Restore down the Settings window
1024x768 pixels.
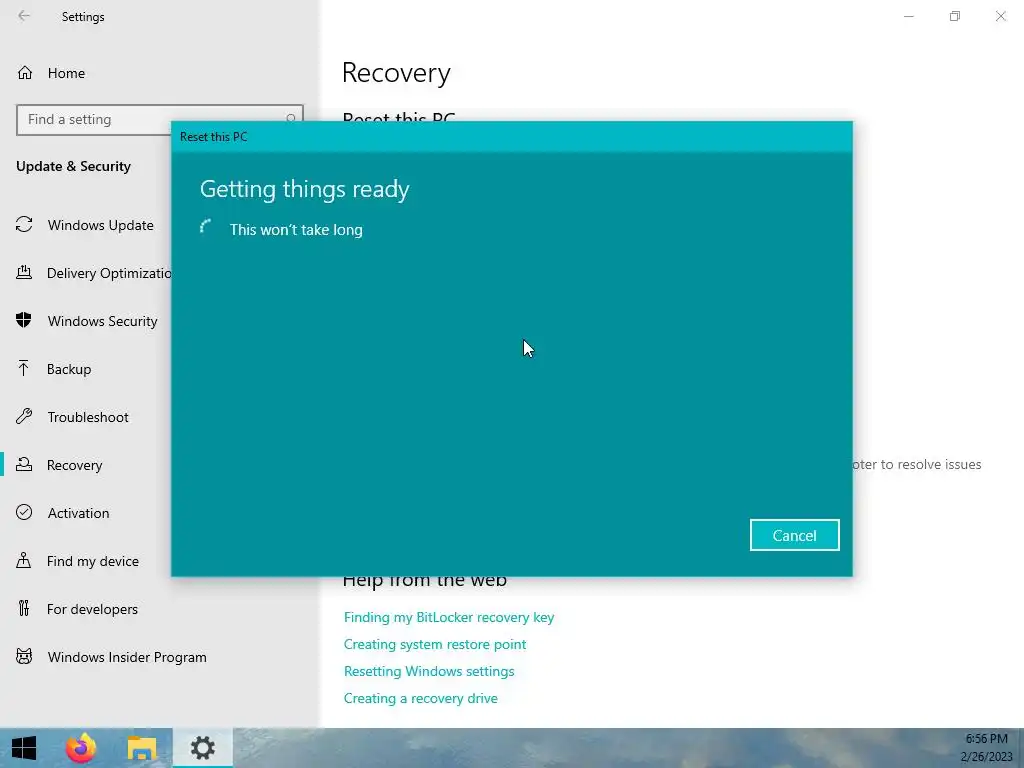(x=955, y=16)
